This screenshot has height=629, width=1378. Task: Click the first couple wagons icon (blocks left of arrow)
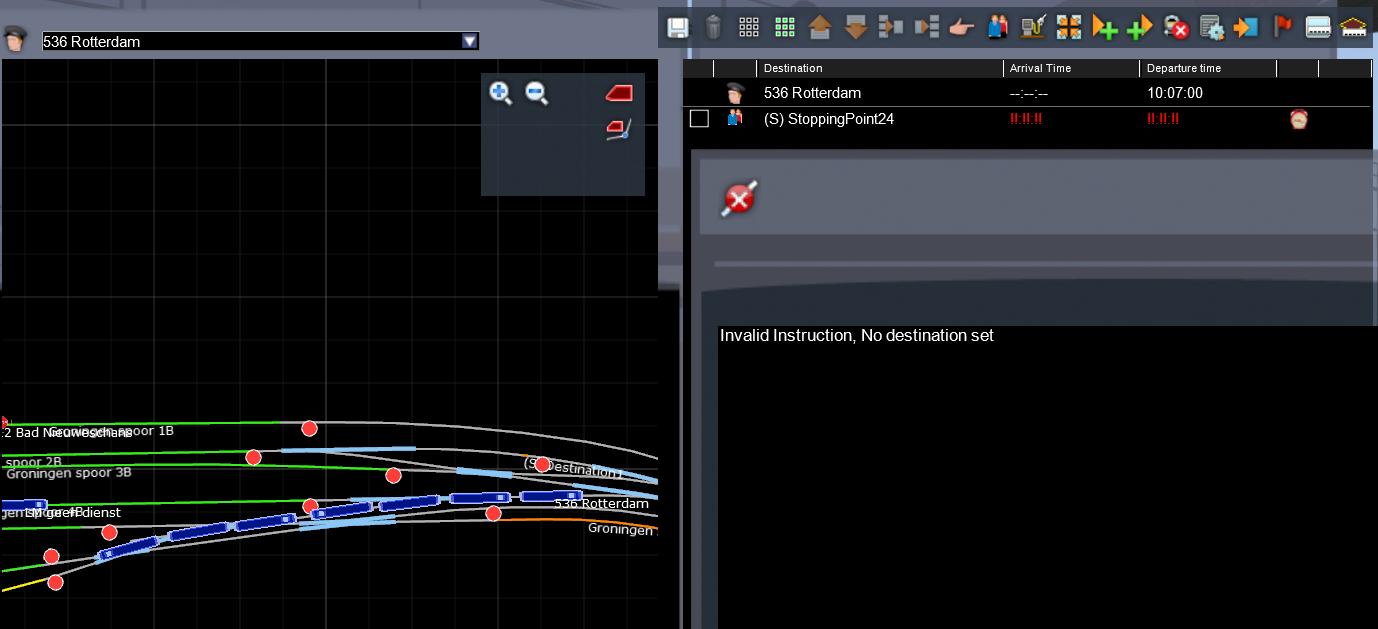(891, 27)
